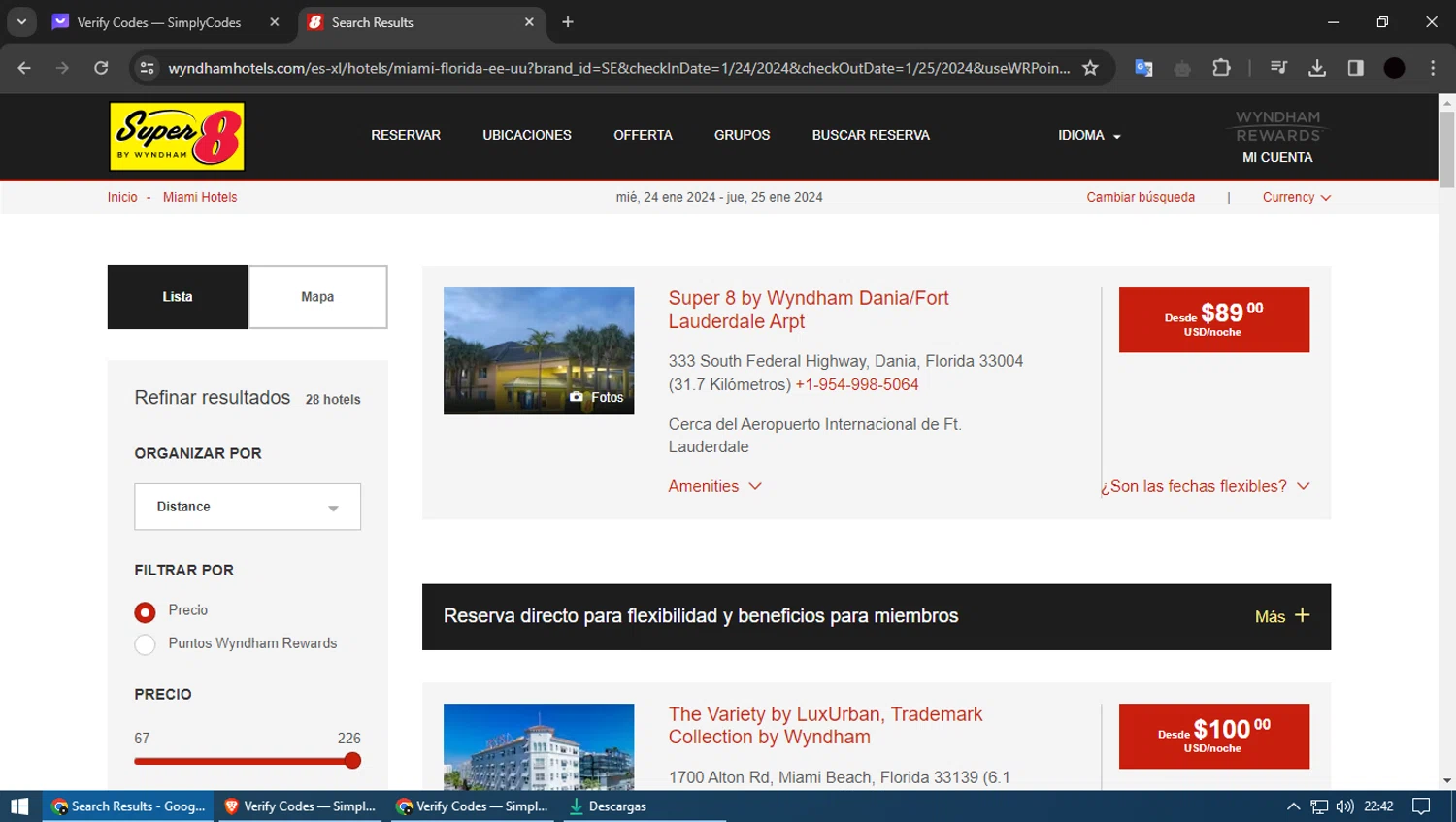Close the Verify Codes — SimplyCodes tab
Viewport: 1456px width, 822px height.
pyautogui.click(x=275, y=22)
